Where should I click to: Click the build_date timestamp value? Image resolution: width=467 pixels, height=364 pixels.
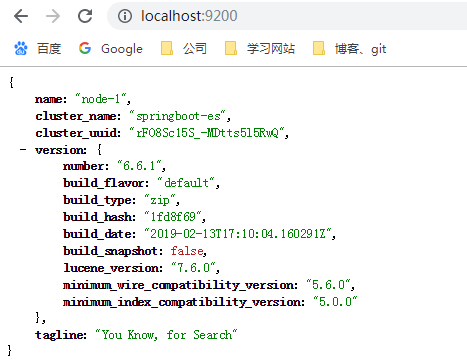238,234
